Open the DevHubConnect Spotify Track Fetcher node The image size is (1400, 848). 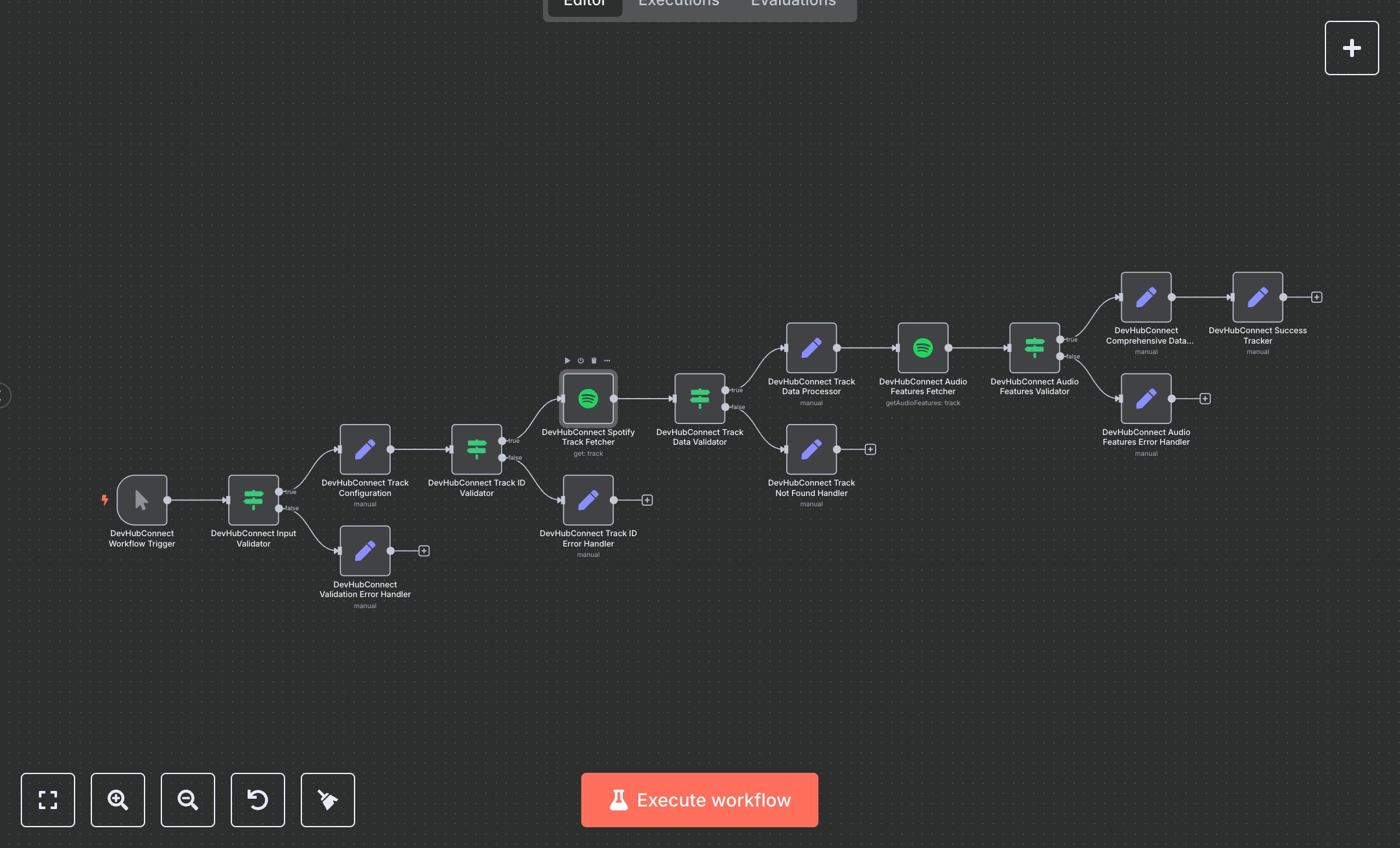coord(587,399)
